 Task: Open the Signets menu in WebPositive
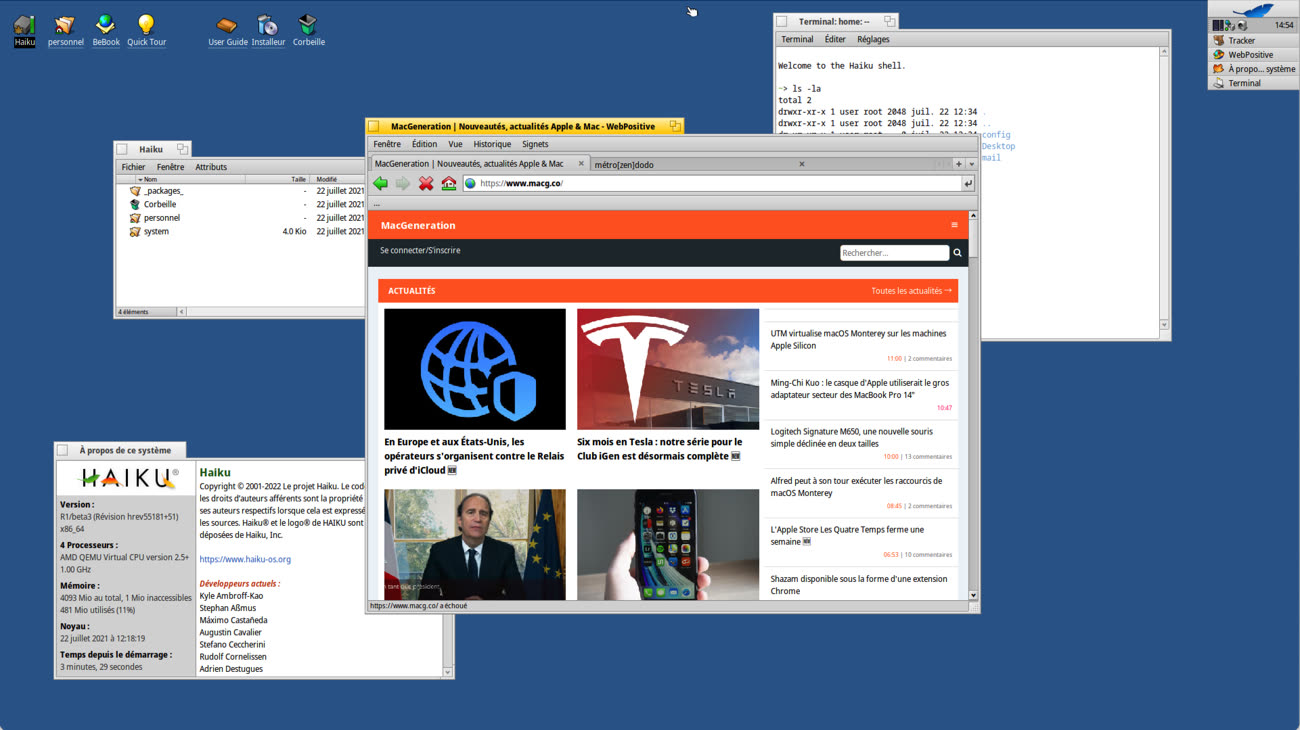[535, 144]
